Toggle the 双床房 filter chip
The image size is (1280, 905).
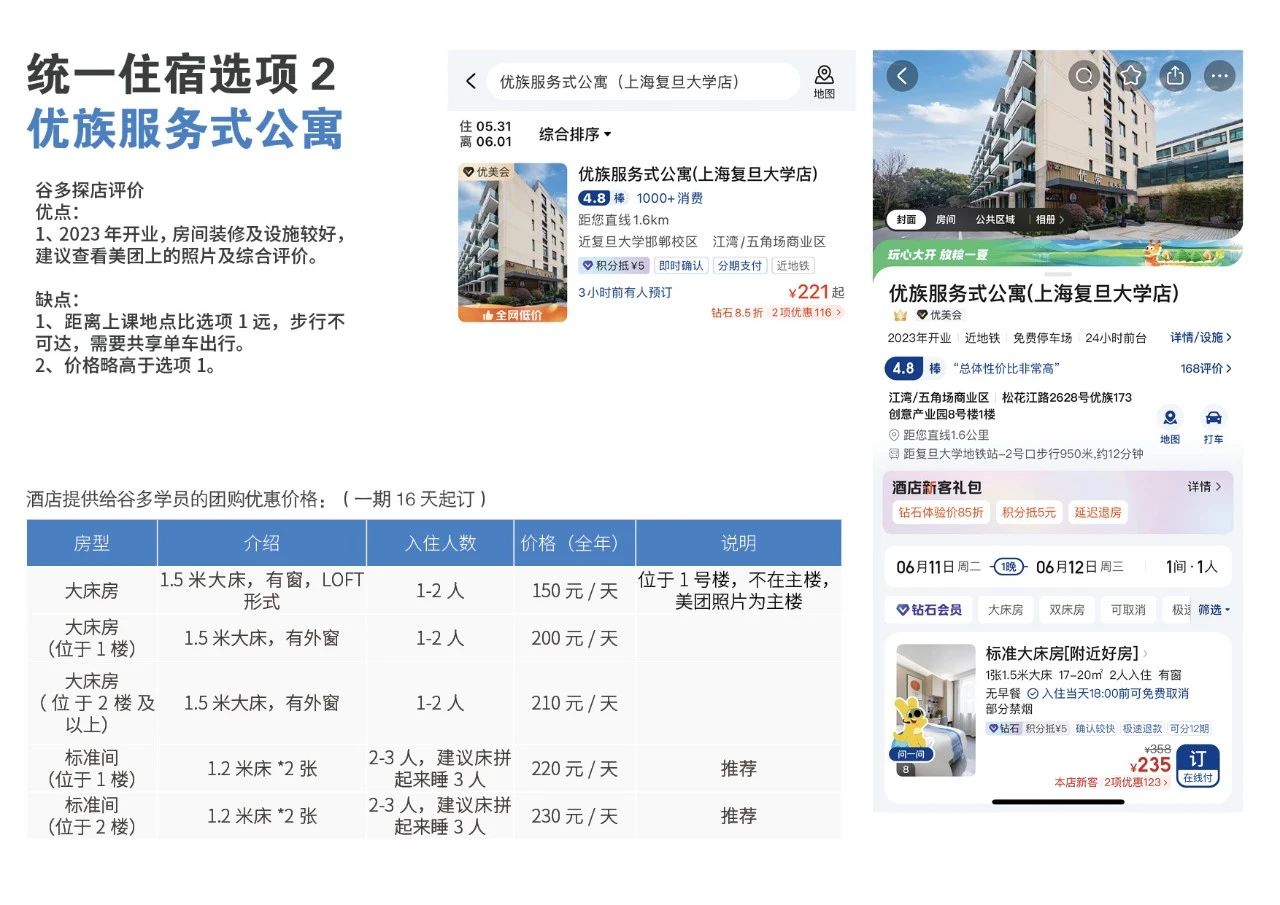[1067, 609]
